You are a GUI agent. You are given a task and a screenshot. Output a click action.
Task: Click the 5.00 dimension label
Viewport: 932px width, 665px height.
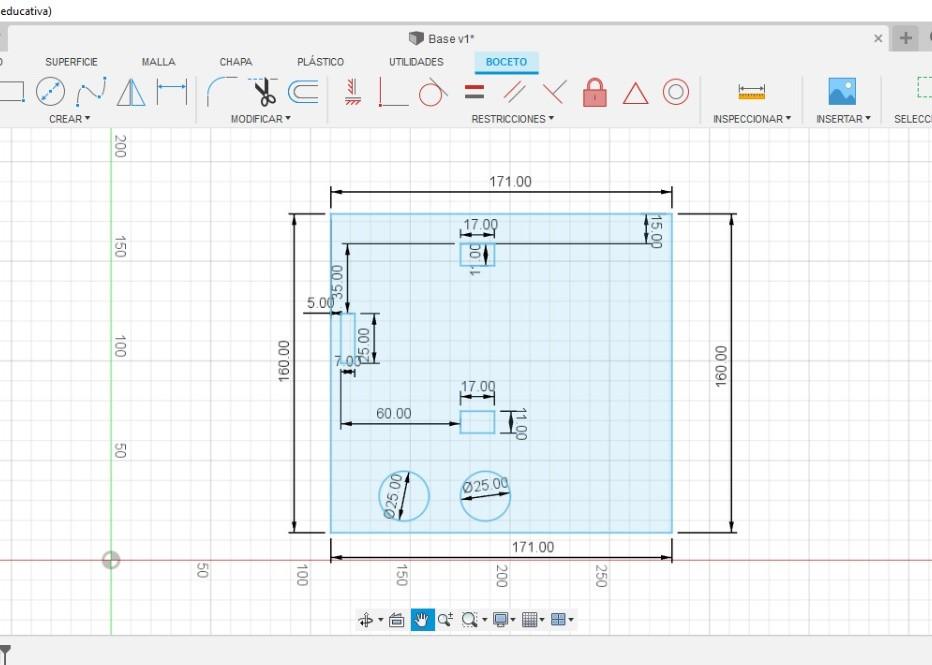point(320,303)
